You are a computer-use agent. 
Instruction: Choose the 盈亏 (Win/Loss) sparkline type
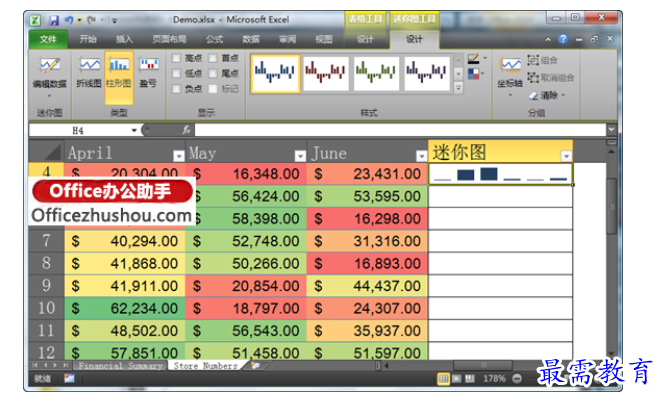[x=148, y=73]
